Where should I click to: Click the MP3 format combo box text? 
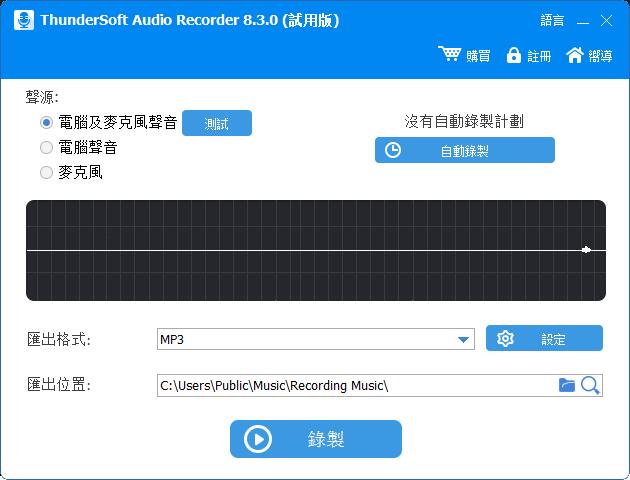pos(172,339)
